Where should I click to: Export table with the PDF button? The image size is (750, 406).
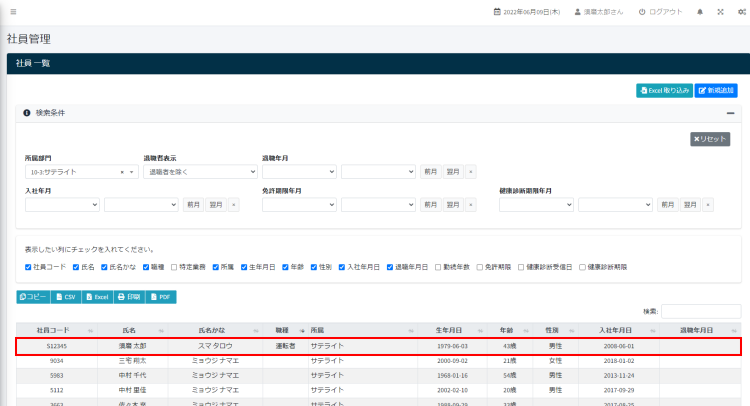pyautogui.click(x=160, y=297)
